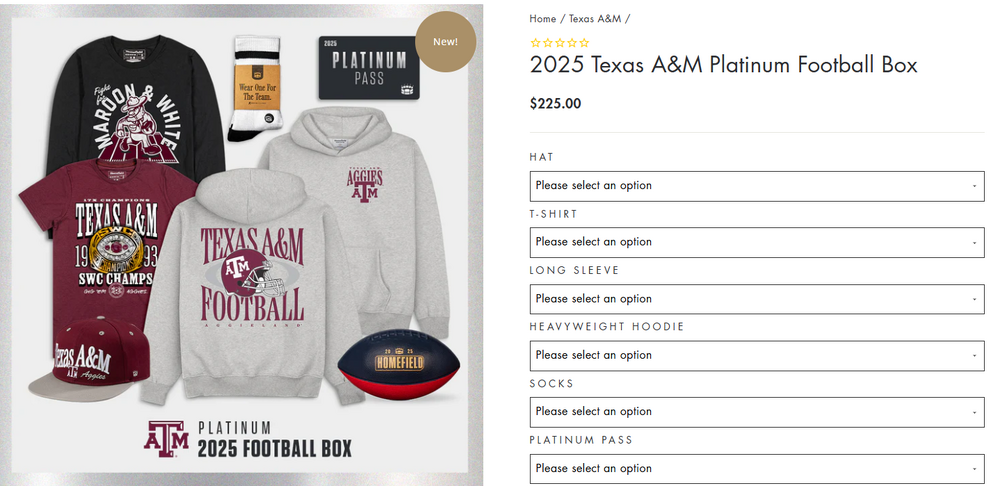The width and height of the screenshot is (1000, 486).
Task: Click the socks in product image
Action: (256, 90)
